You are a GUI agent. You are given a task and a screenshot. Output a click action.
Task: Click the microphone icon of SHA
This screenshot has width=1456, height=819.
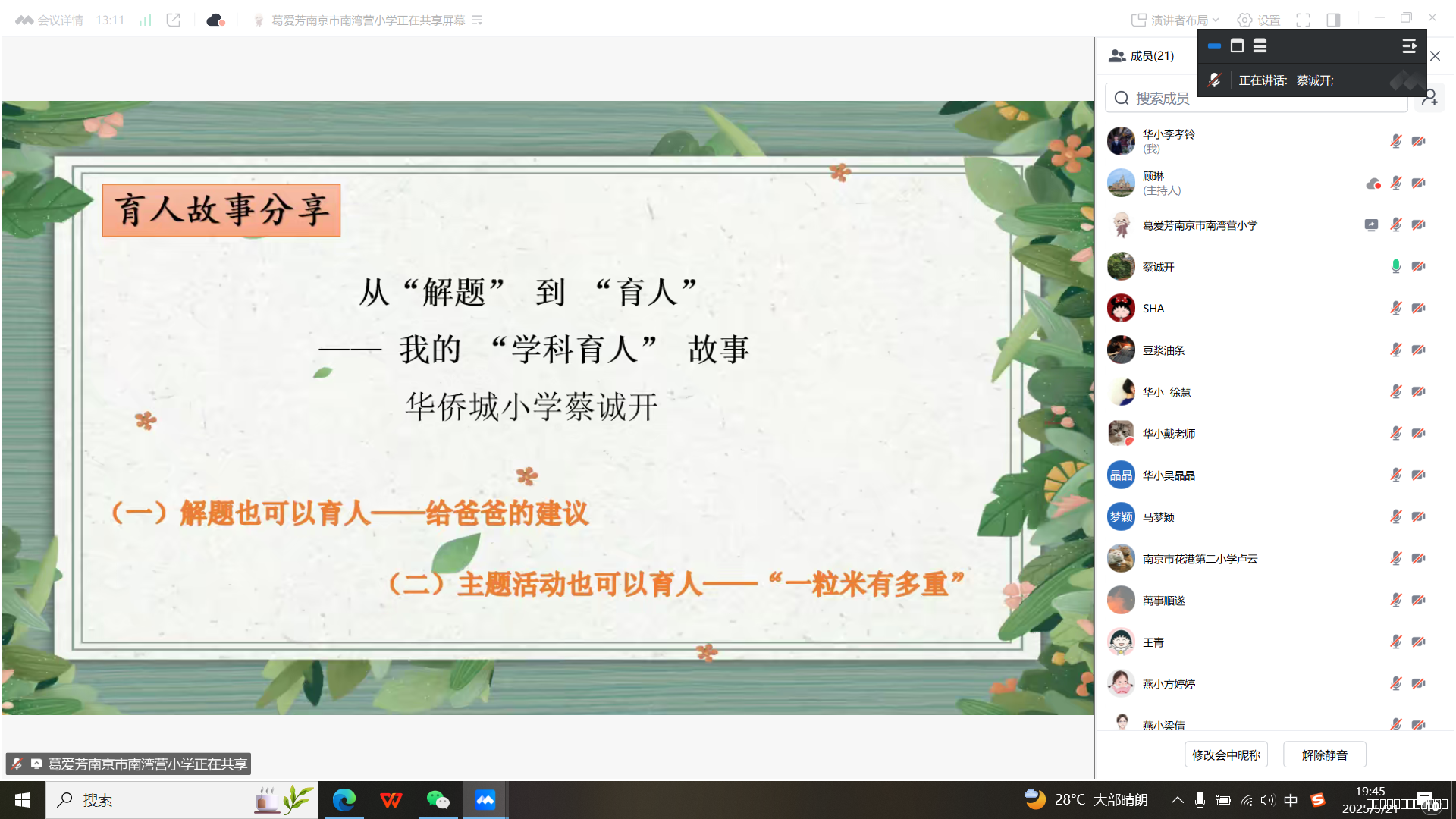[1395, 309]
